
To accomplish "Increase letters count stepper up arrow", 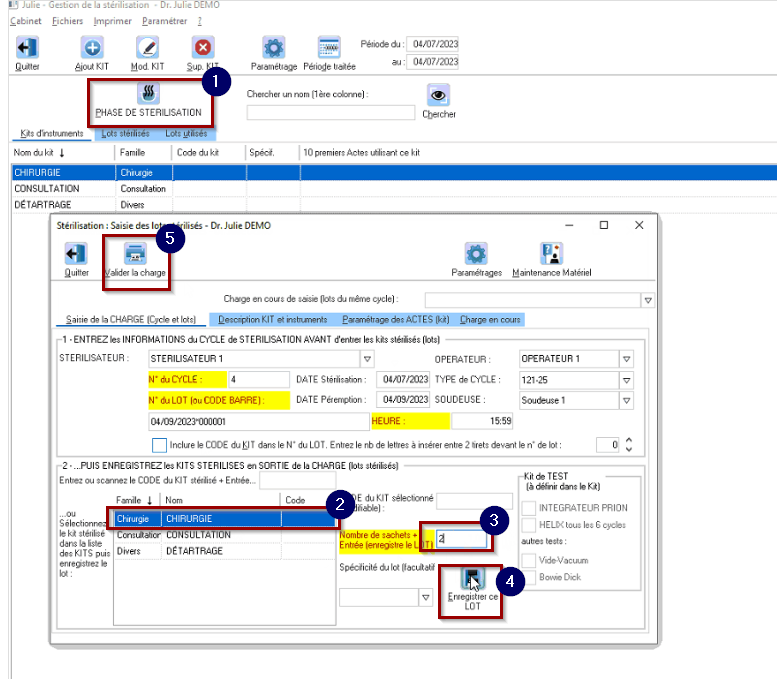I will point(629,440).
